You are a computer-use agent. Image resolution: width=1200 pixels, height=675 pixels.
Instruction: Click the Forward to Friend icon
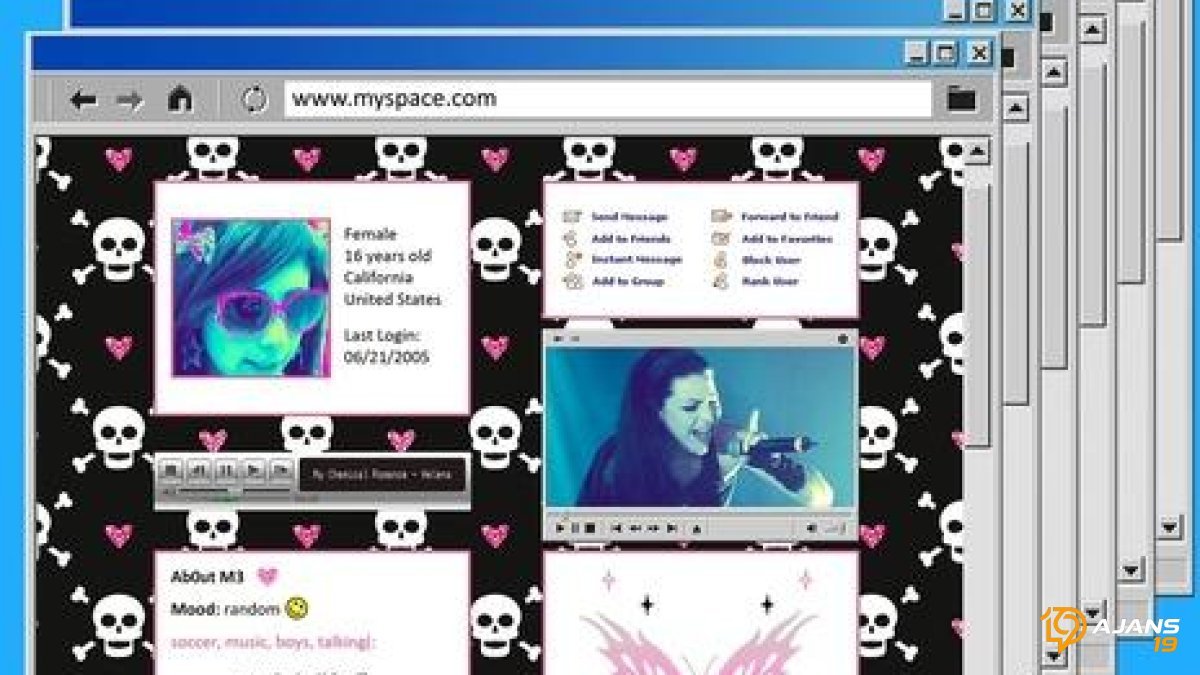coord(722,216)
